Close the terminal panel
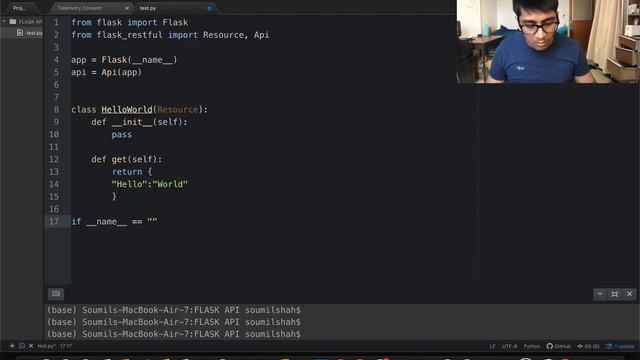The image size is (640, 360). point(629,294)
